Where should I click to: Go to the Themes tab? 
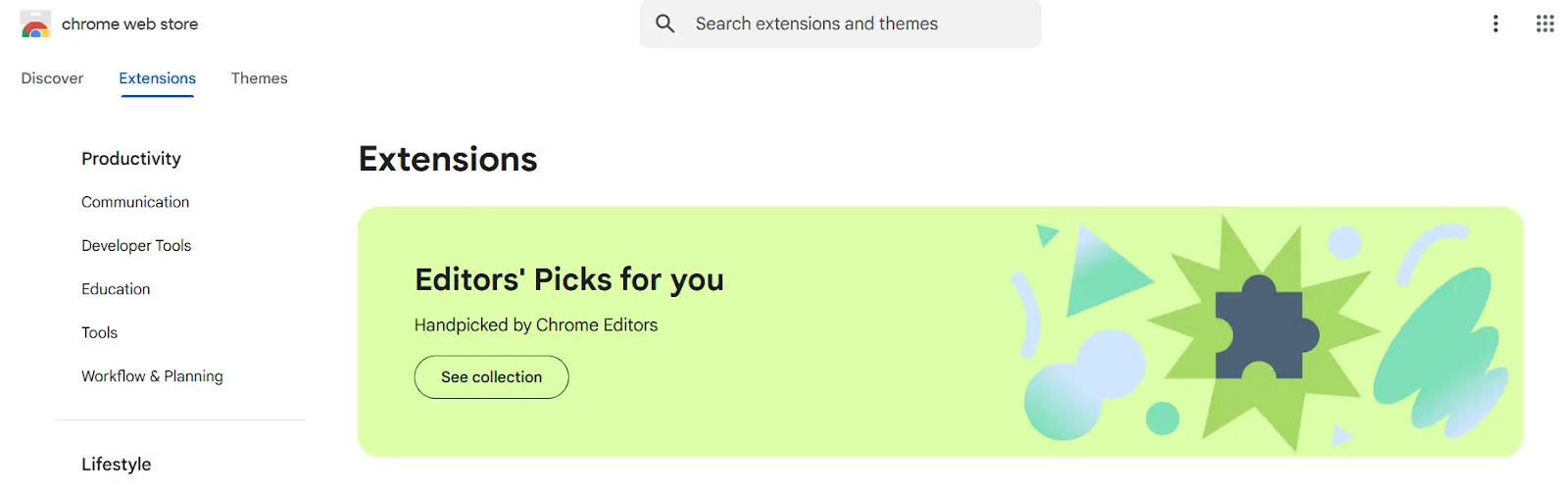tap(259, 78)
